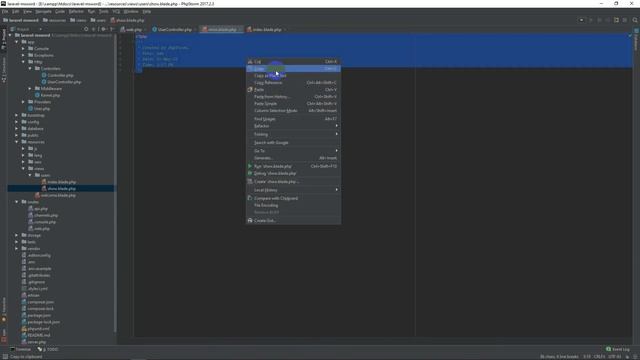Select Copy as Plain Text menu entry
This screenshot has height=360, width=640.
(x=293, y=76)
